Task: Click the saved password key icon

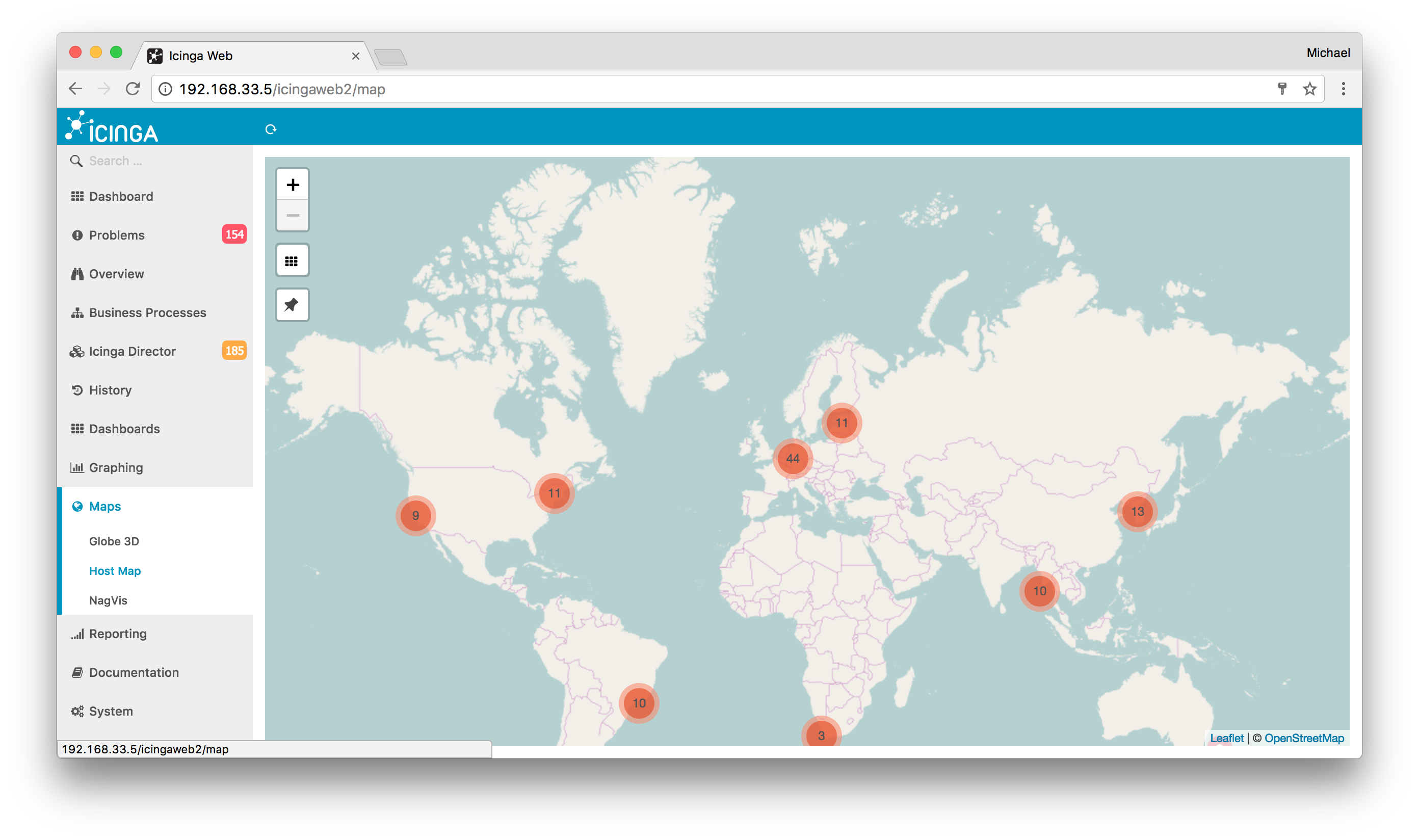Action: [1282, 89]
